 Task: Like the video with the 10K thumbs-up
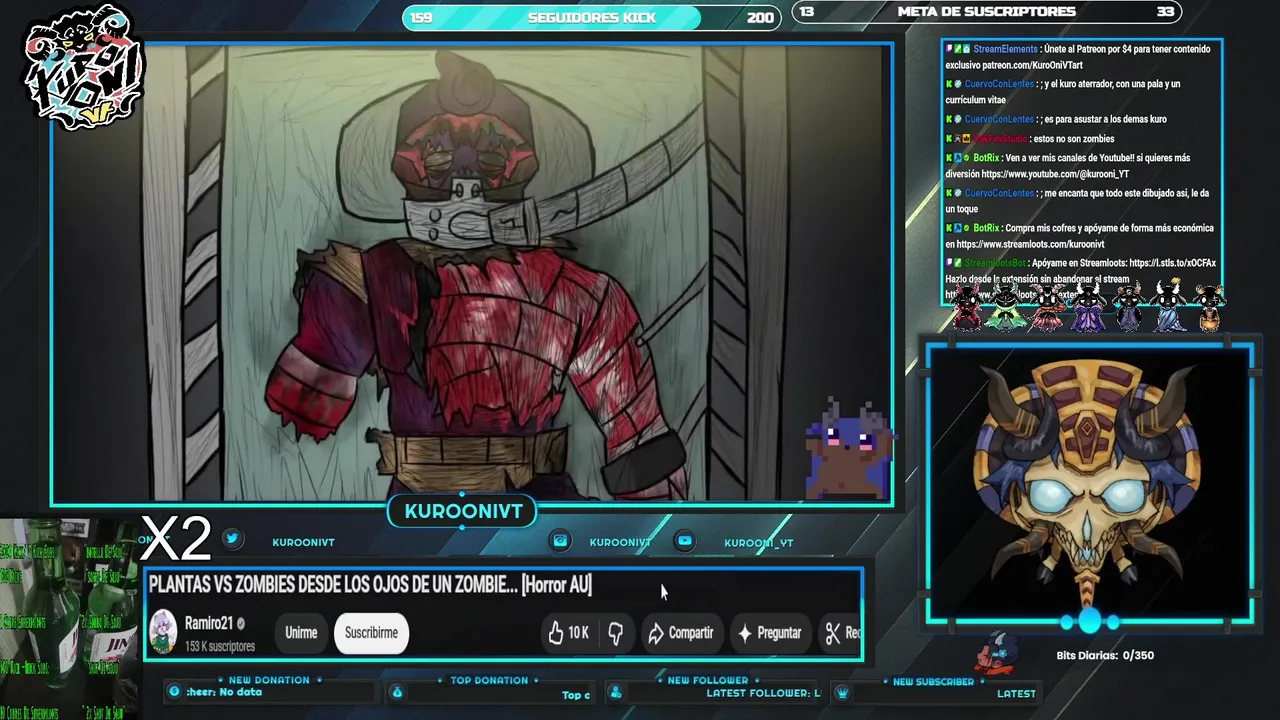567,633
